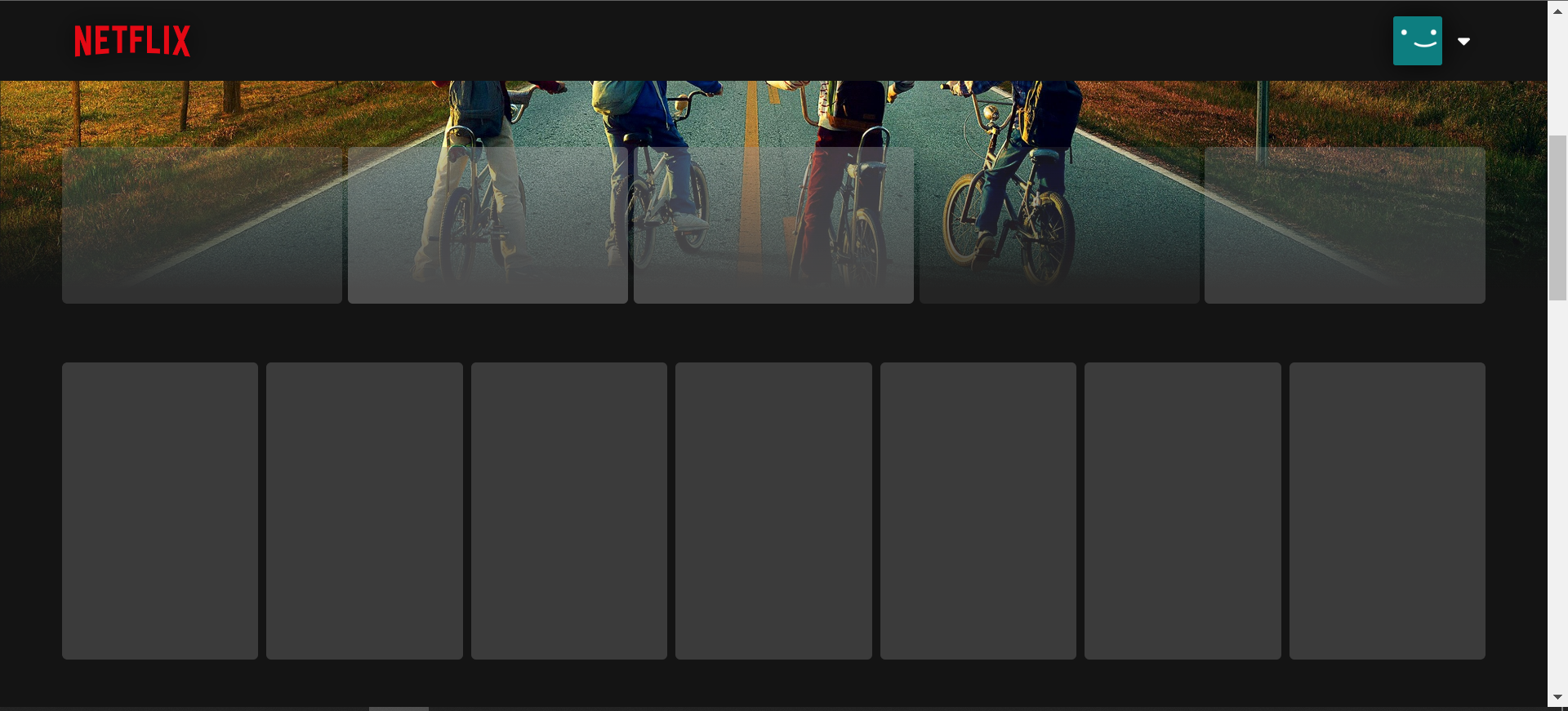Click the red Netflix logo
Viewport: 1568px width, 711px height.
tap(132, 41)
